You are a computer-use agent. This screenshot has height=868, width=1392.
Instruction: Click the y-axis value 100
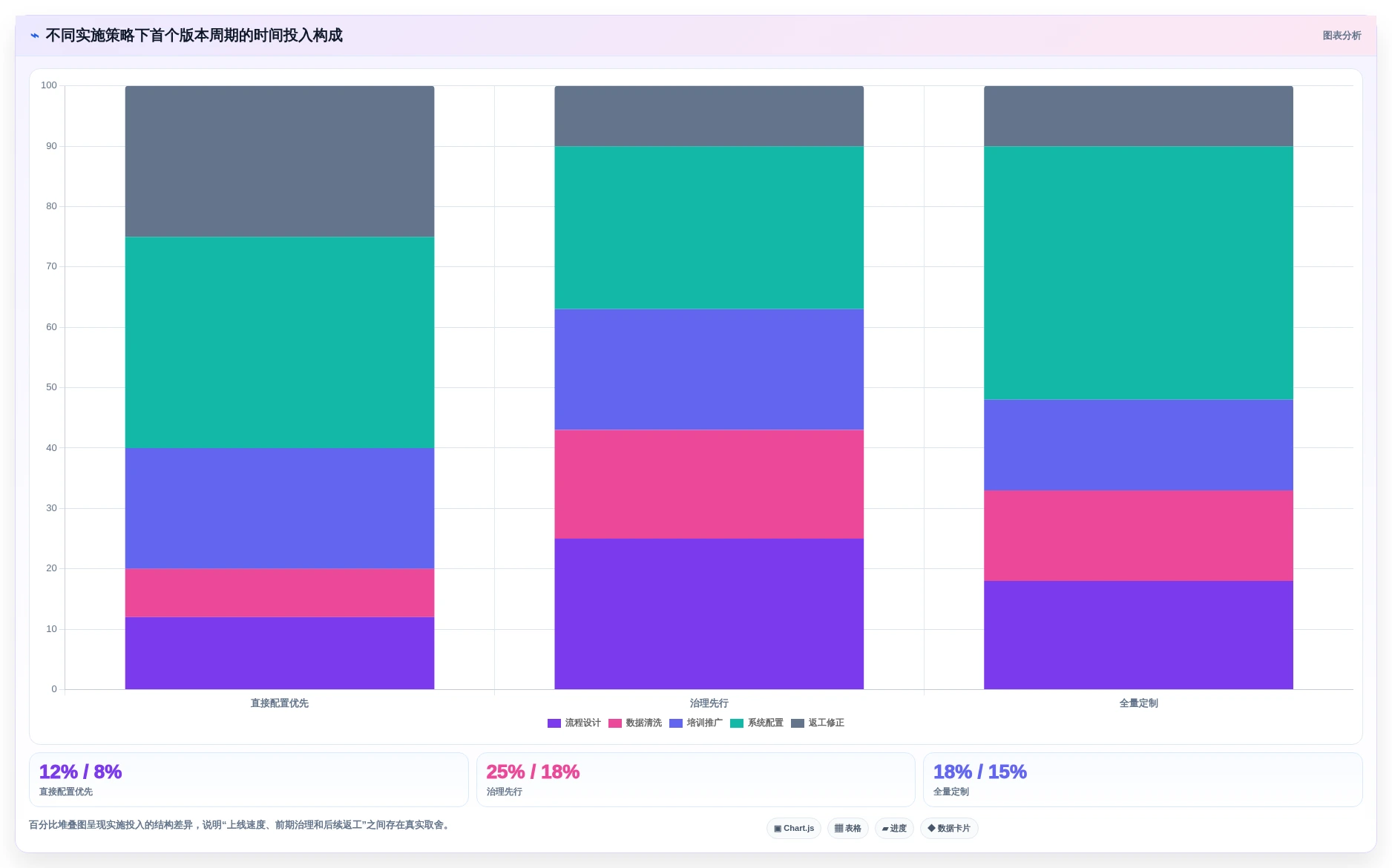coord(49,85)
